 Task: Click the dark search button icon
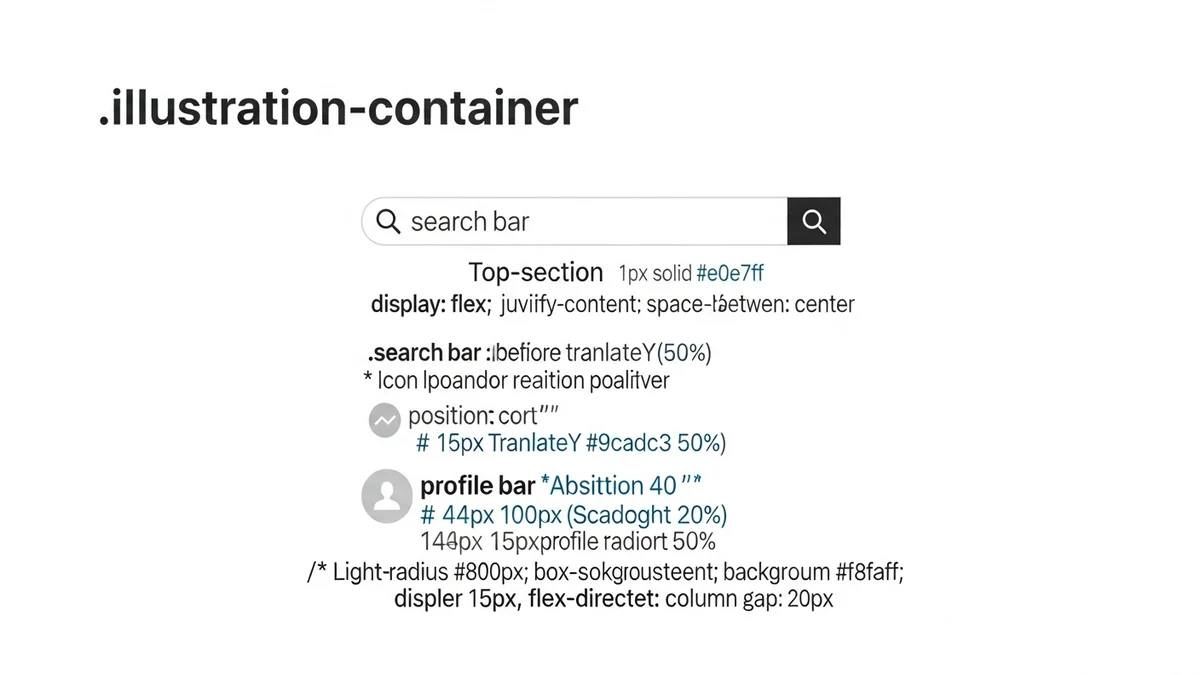click(x=814, y=222)
